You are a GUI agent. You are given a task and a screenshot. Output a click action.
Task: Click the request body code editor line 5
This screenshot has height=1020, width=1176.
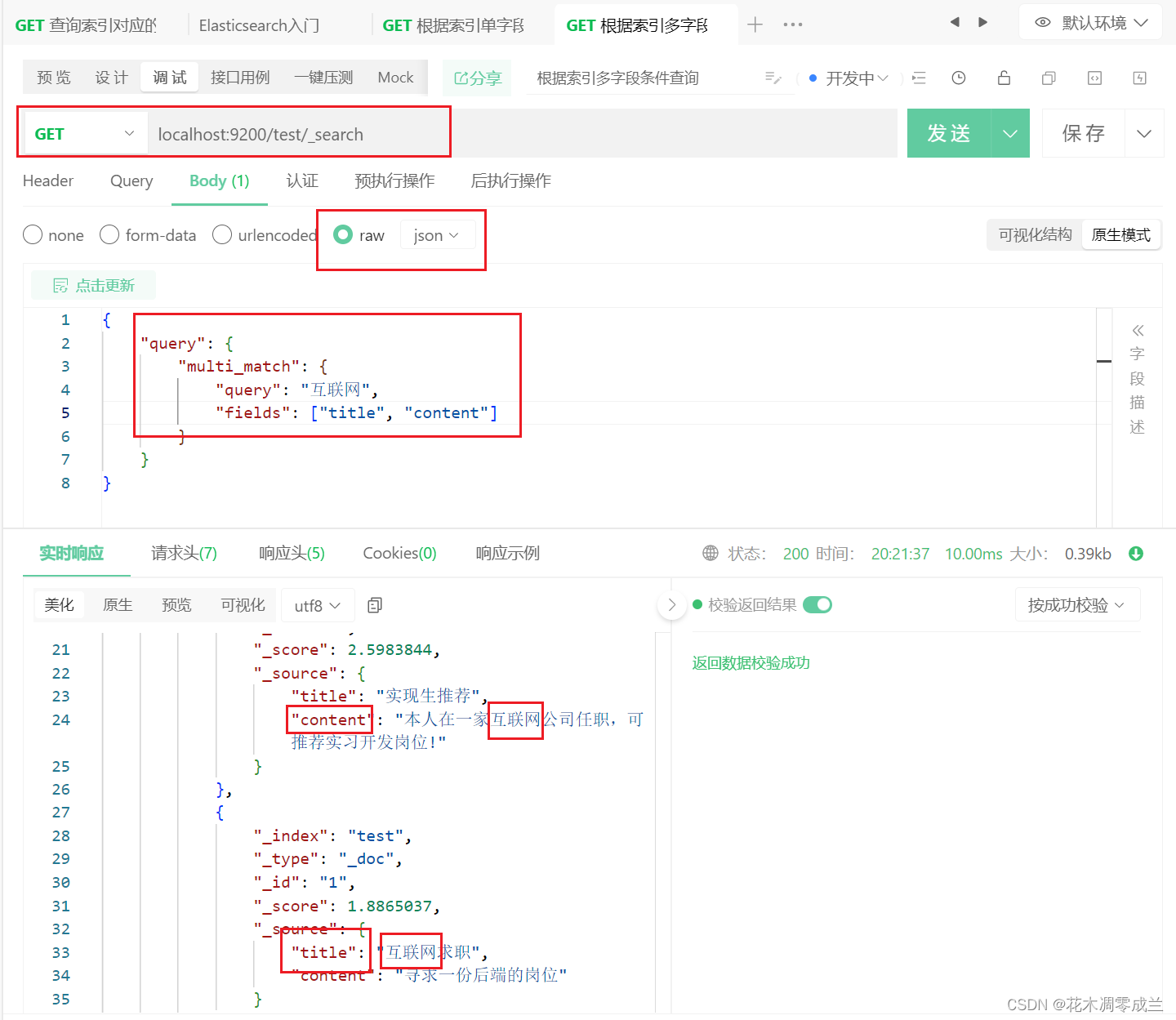(598, 413)
